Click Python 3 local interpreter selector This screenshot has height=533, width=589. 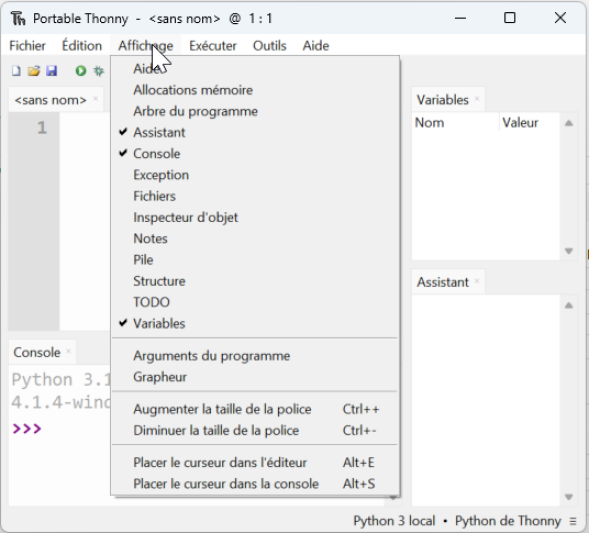coord(394,521)
